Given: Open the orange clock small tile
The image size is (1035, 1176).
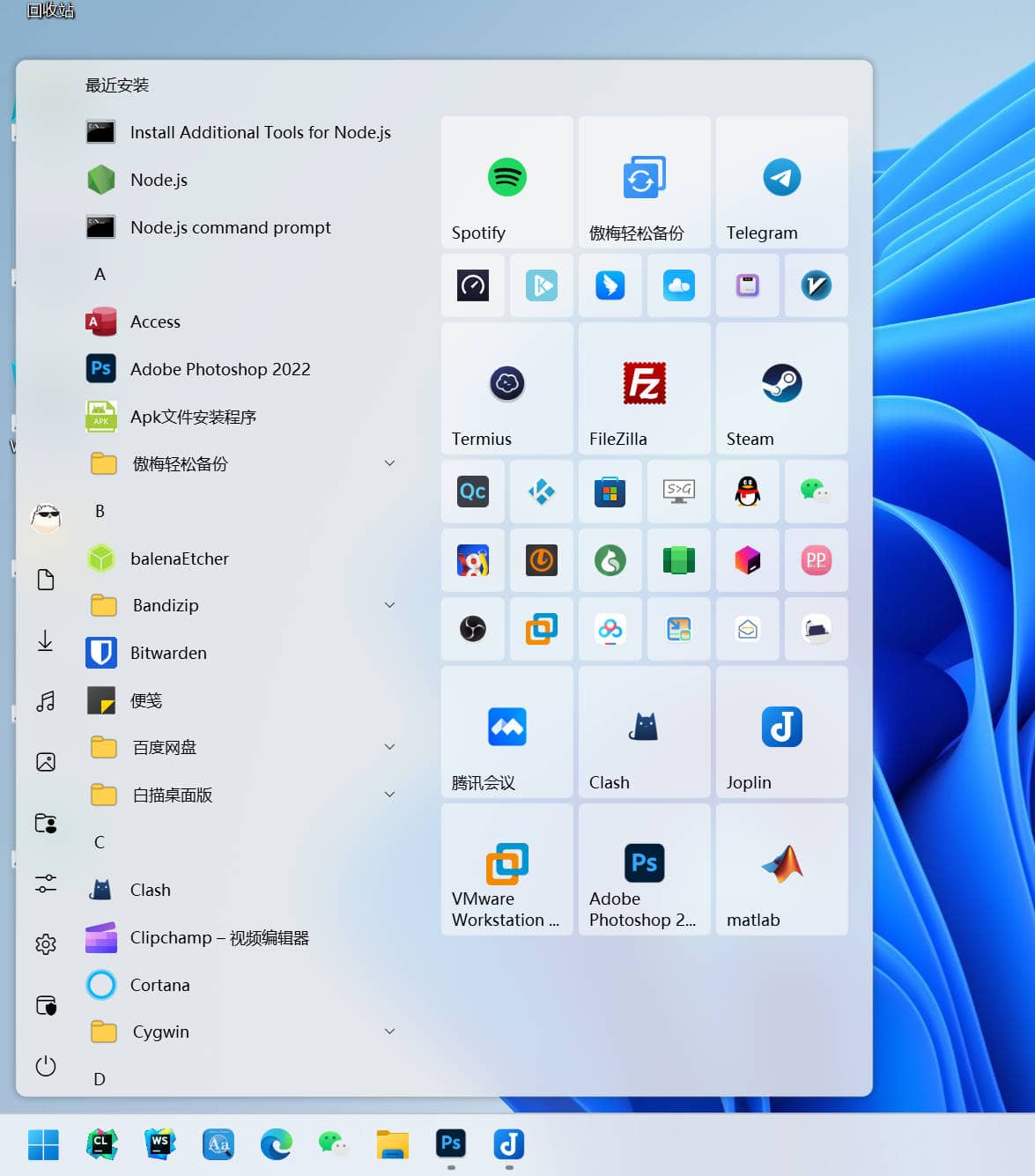Looking at the screenshot, I should coord(542,560).
